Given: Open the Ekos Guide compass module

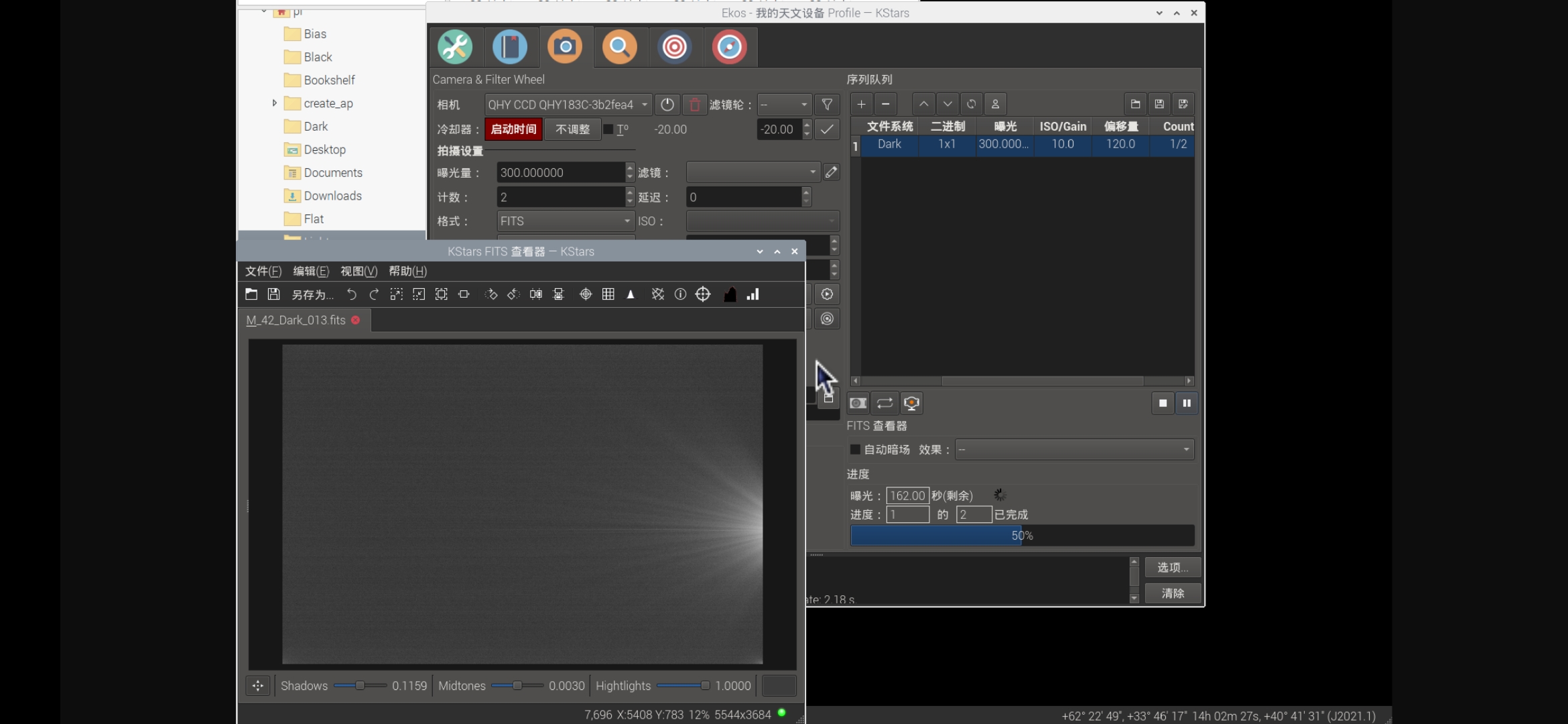Looking at the screenshot, I should click(730, 47).
